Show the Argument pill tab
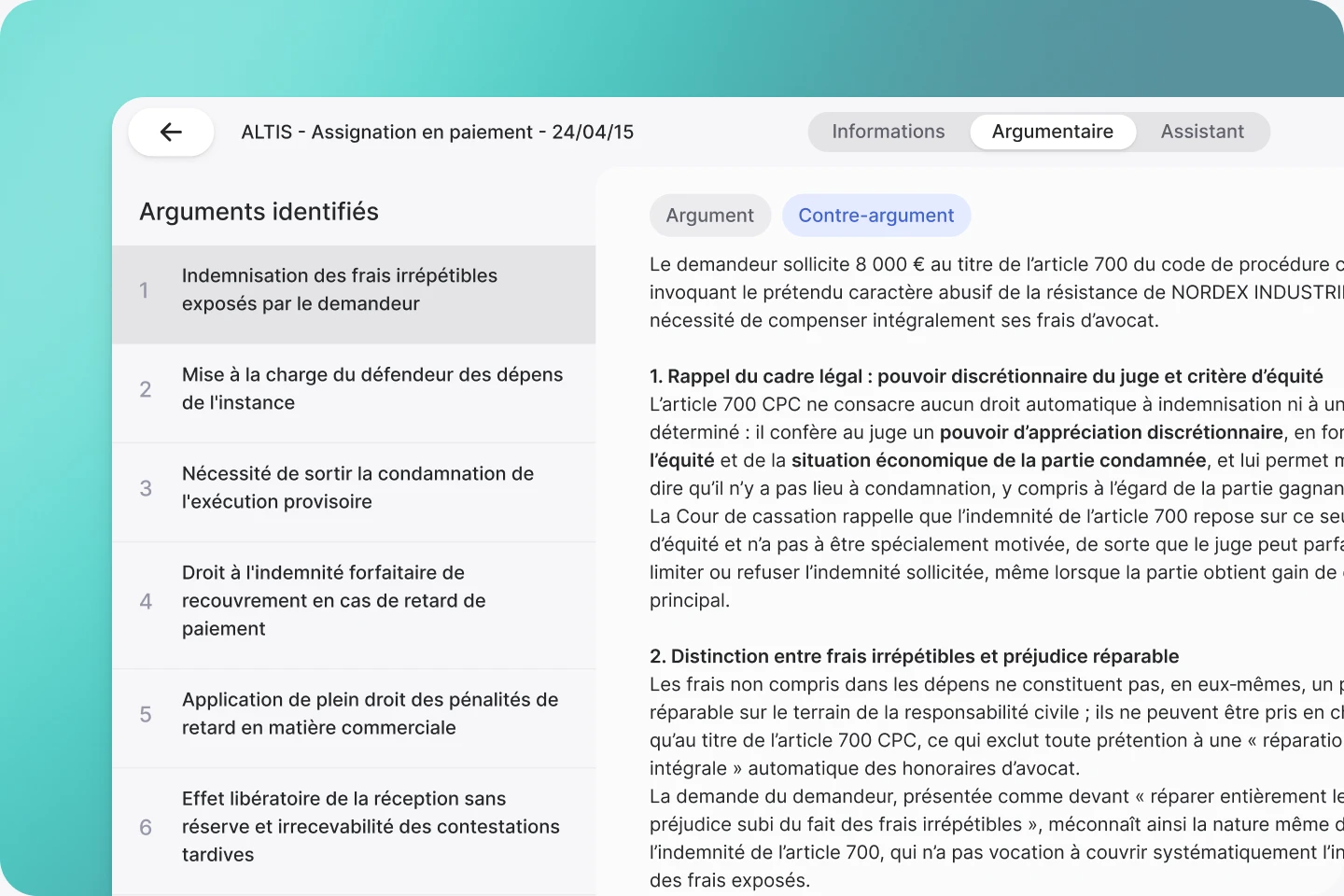 tap(710, 216)
